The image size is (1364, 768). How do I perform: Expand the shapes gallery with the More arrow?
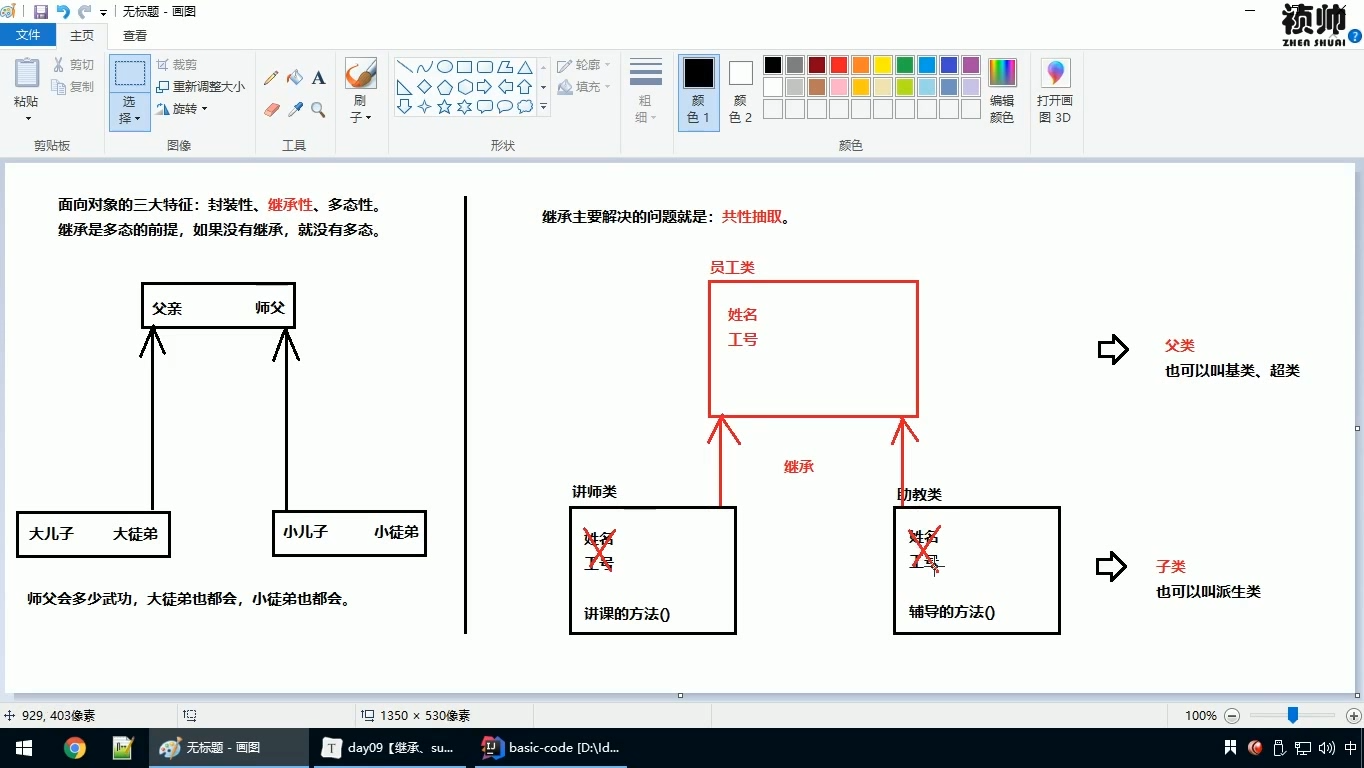(x=544, y=106)
